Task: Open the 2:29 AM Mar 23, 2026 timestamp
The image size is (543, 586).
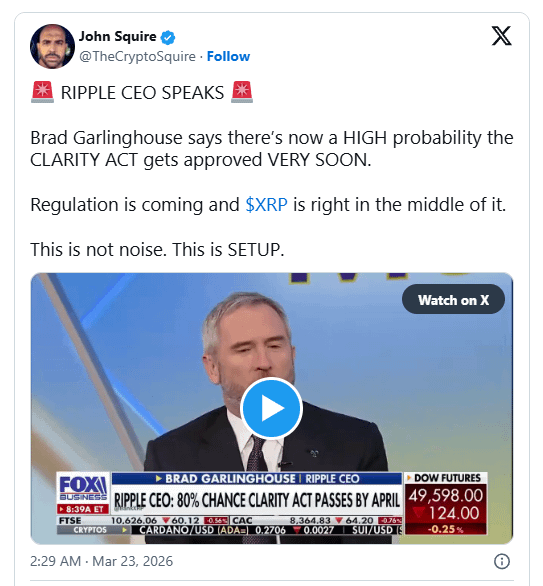Action: point(101,561)
